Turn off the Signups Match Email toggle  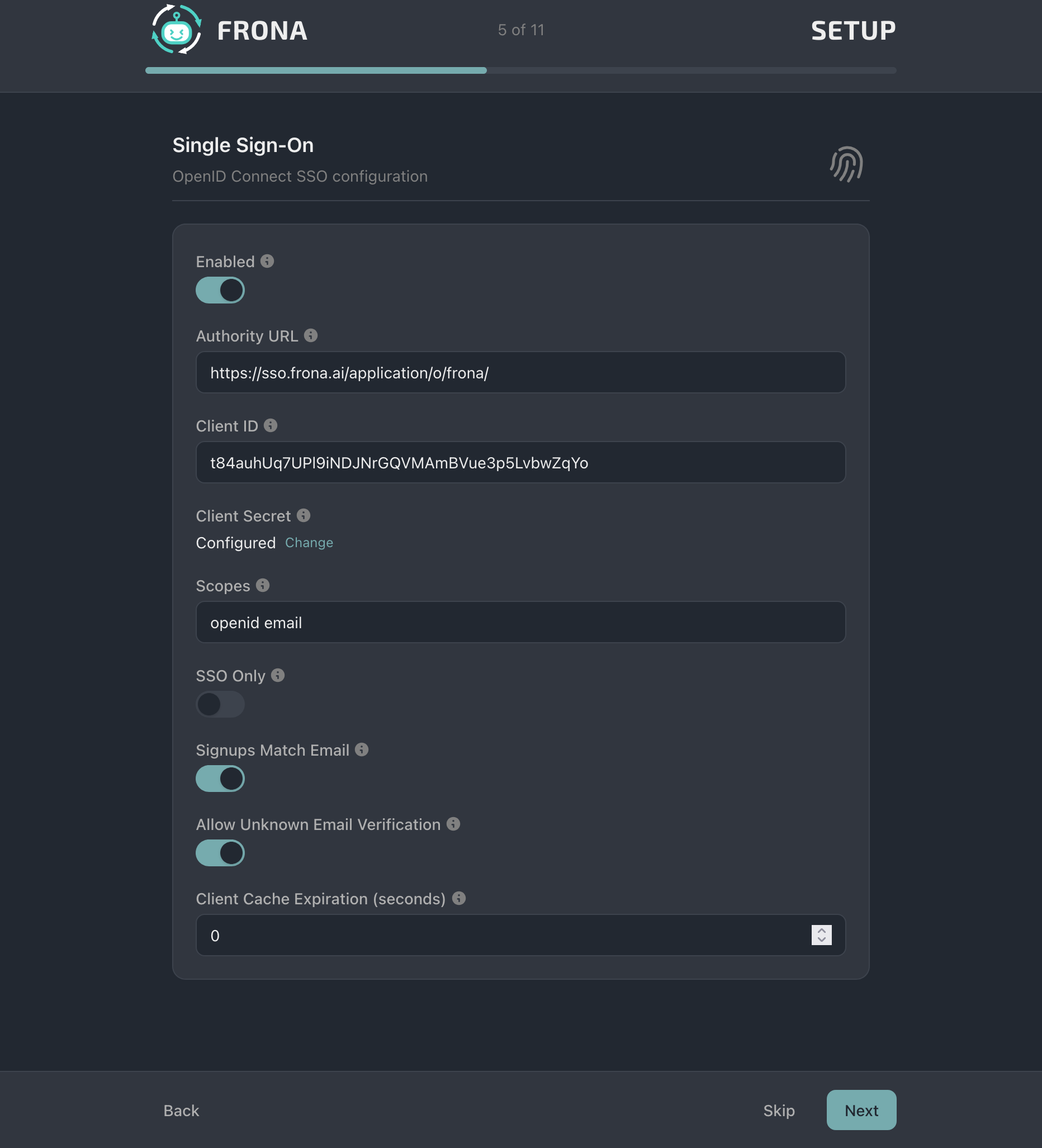point(220,779)
